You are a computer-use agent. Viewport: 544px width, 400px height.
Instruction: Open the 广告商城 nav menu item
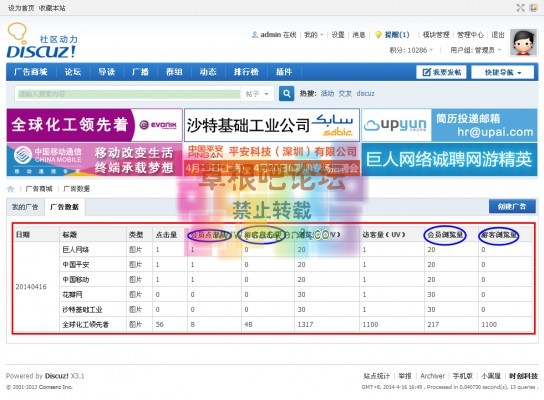point(31,72)
